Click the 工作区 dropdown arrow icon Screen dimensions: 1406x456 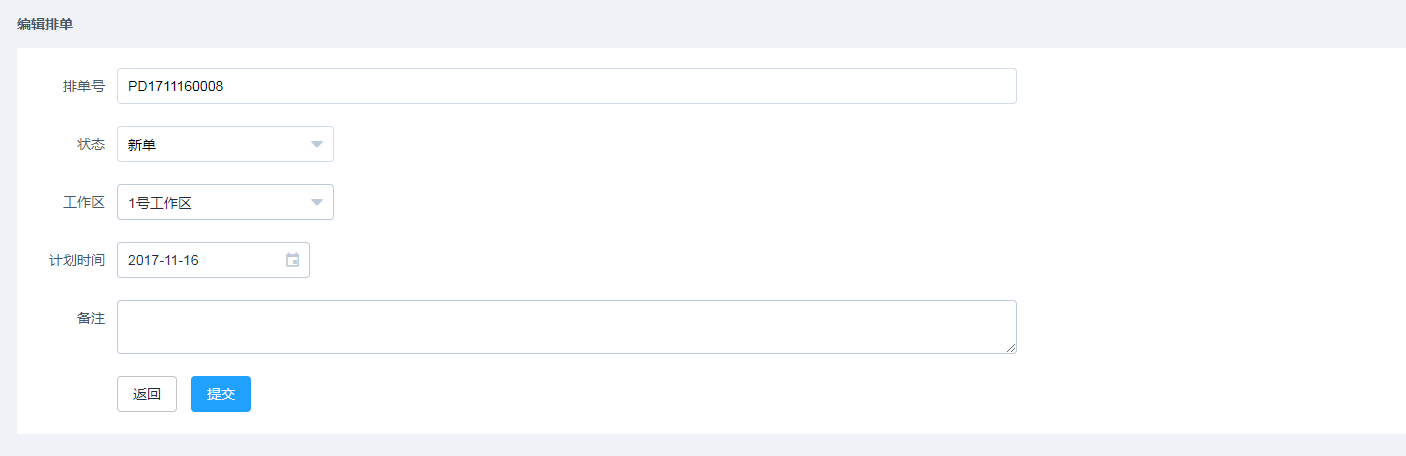(317, 202)
